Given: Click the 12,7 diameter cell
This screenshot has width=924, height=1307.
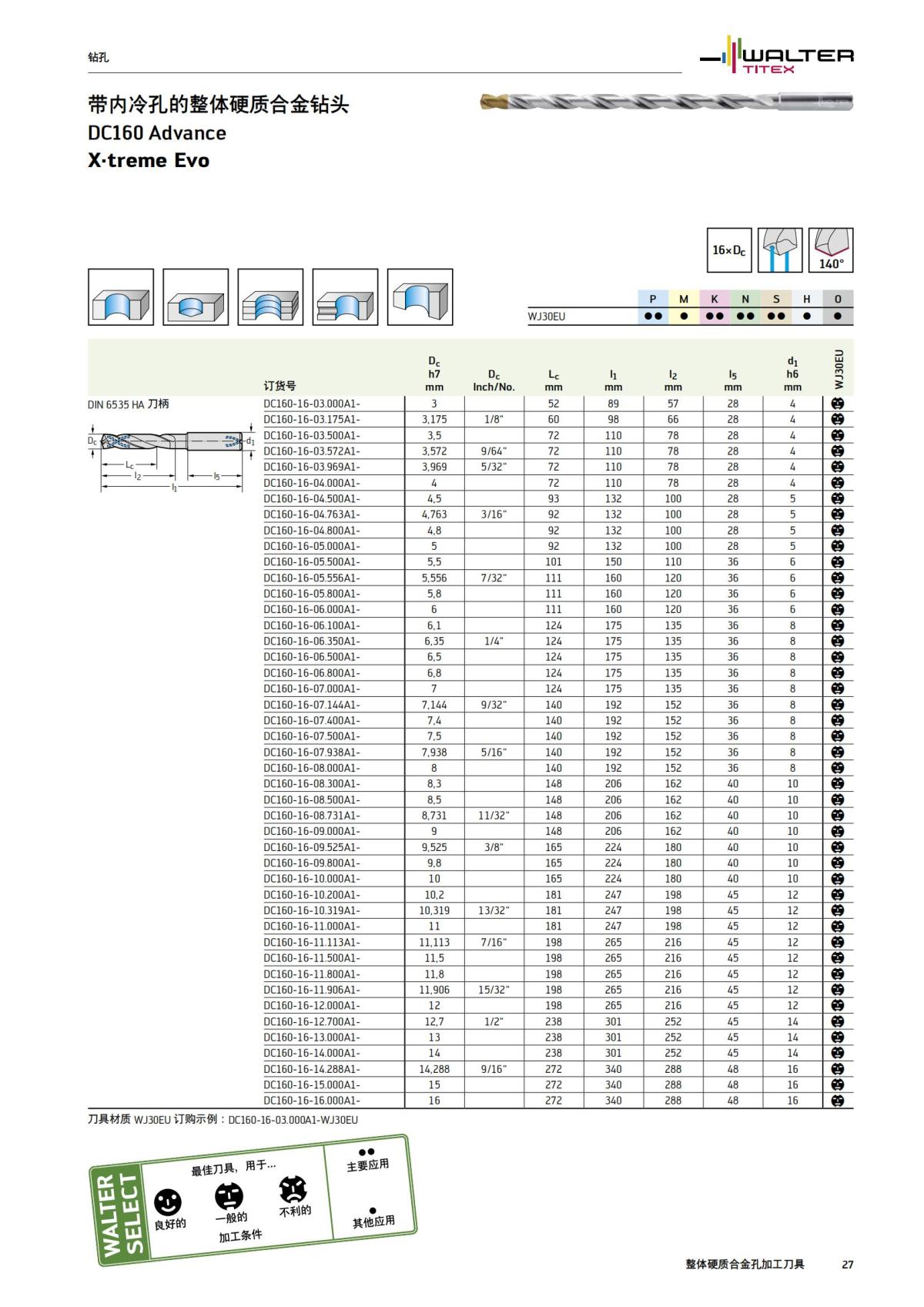Looking at the screenshot, I should (434, 1021).
